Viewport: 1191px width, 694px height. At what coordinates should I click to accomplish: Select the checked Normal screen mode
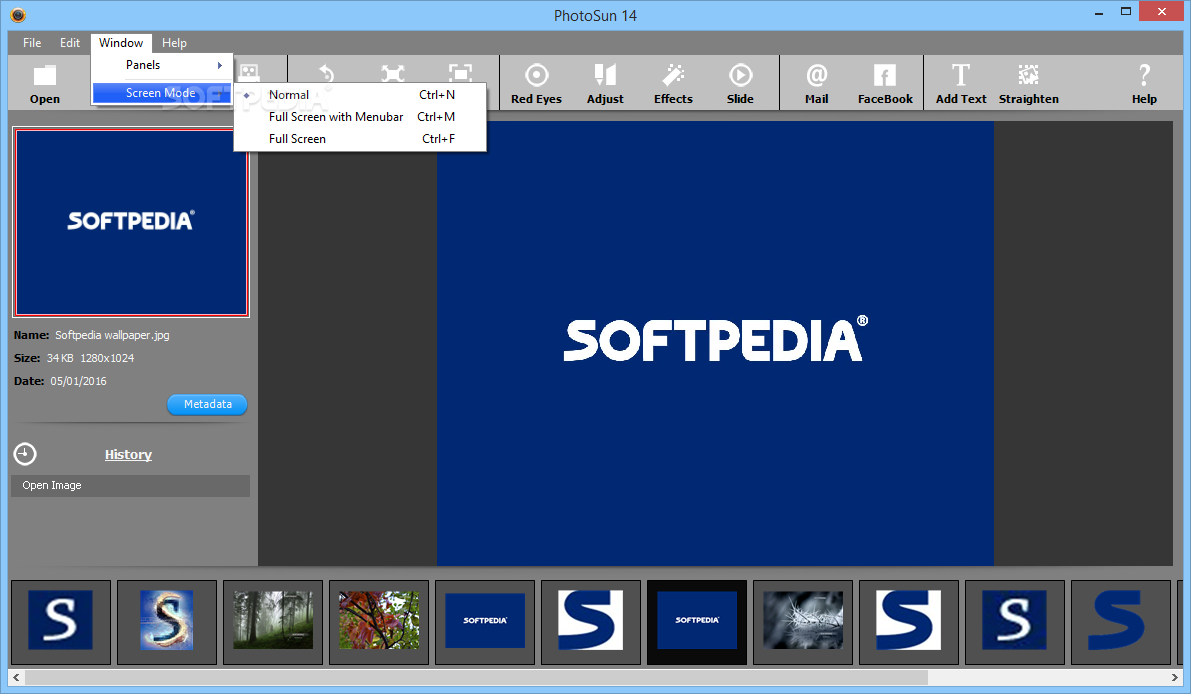[362, 95]
